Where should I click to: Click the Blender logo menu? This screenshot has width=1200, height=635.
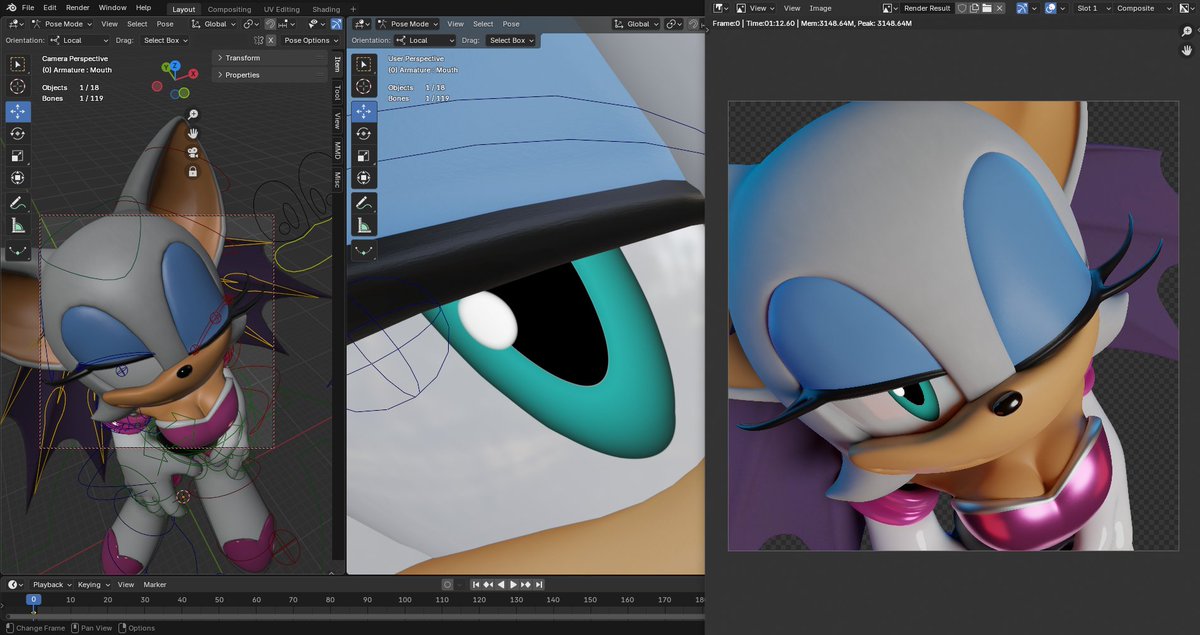10,7
